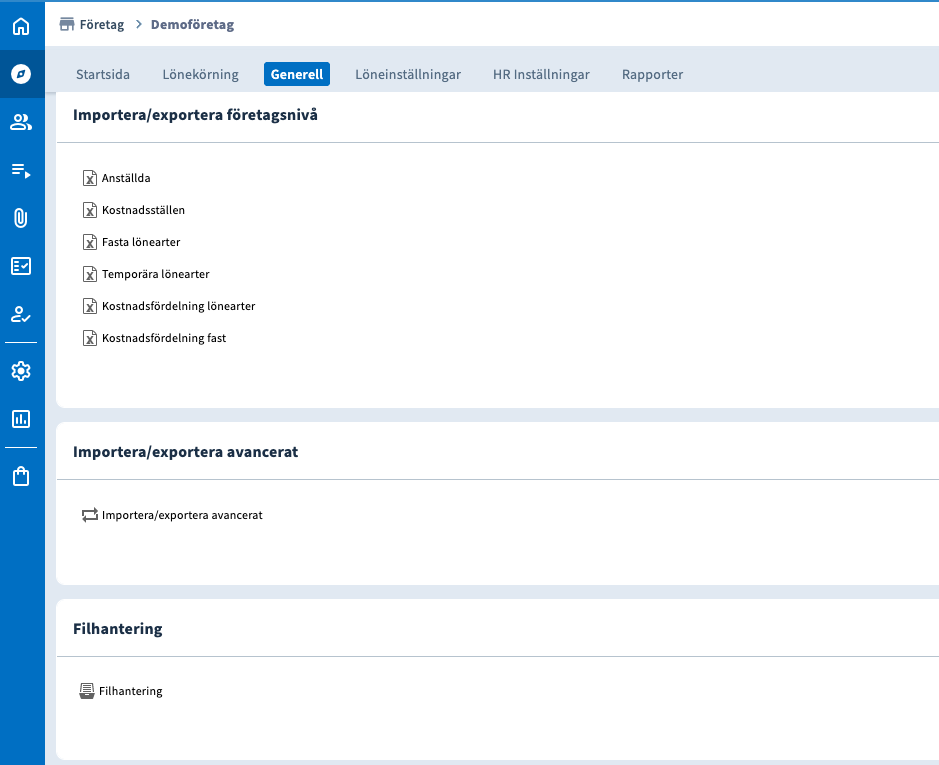Switch to the Lönekörning tab
The width and height of the screenshot is (939, 765).
click(x=200, y=74)
